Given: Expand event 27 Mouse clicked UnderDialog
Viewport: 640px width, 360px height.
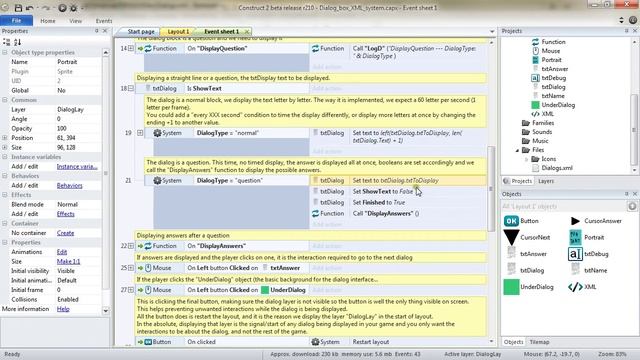Looking at the screenshot, I should click(x=131, y=290).
